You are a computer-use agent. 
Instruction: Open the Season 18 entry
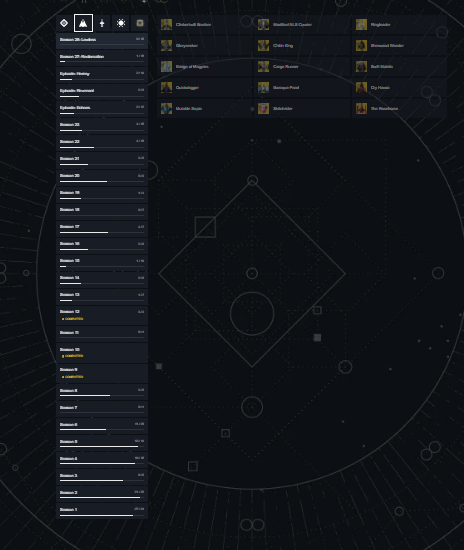point(102,211)
